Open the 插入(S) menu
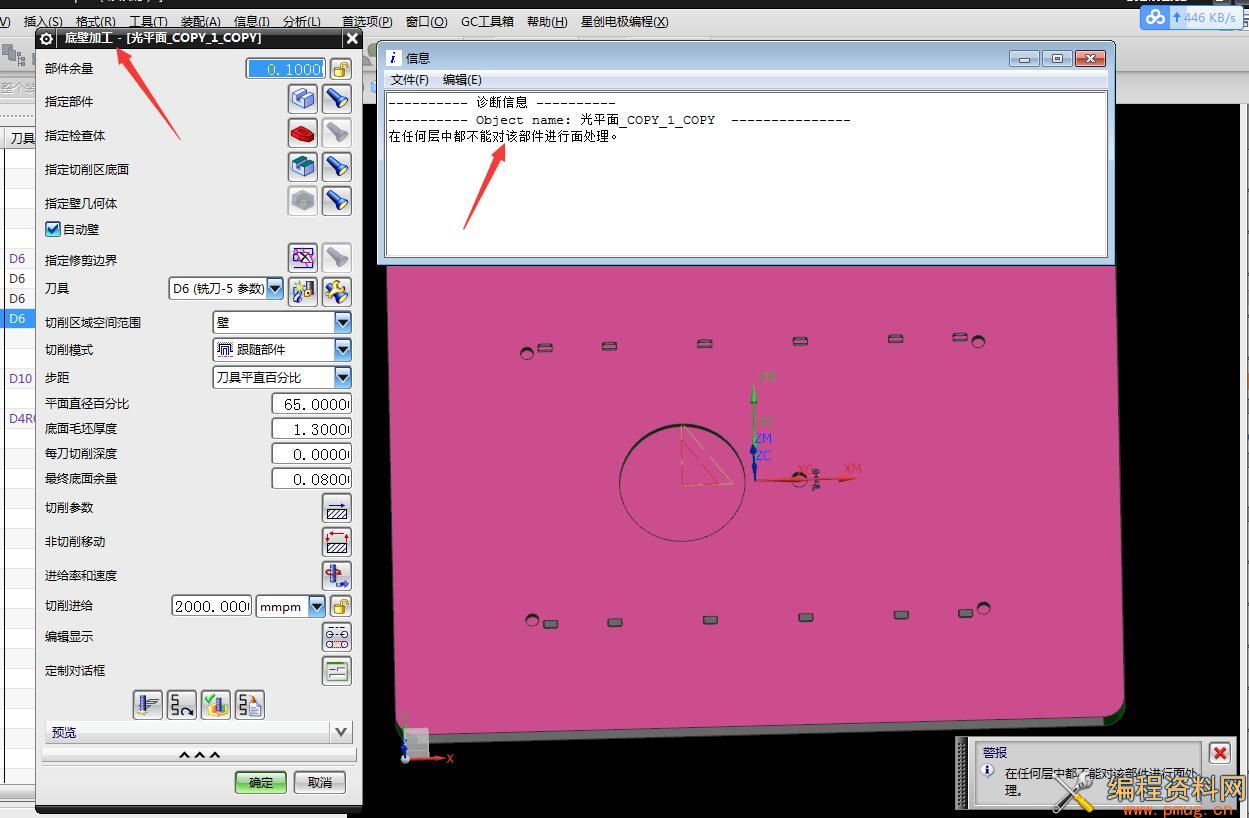Image resolution: width=1249 pixels, height=818 pixels. pos(42,21)
